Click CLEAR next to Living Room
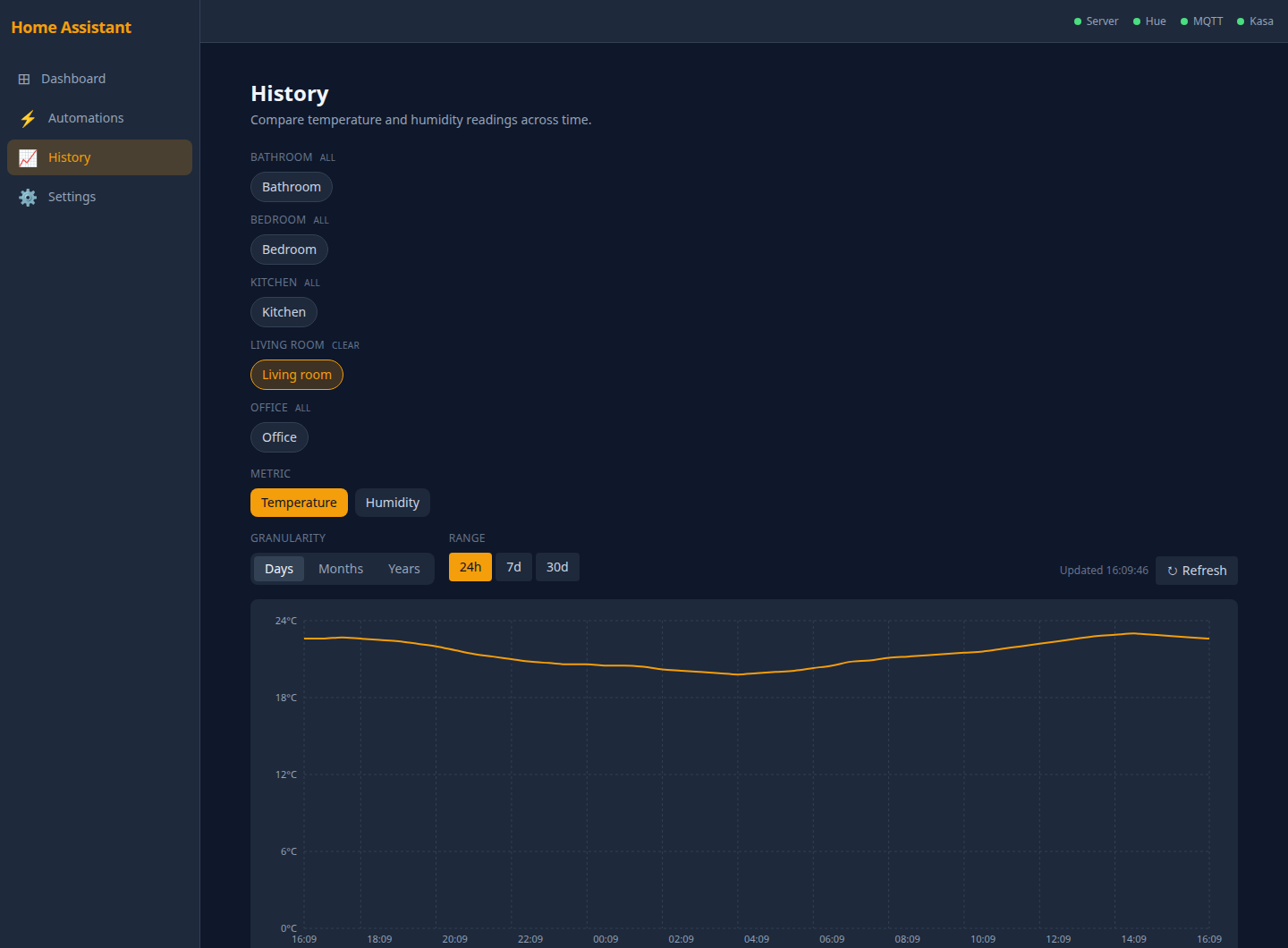The image size is (1288, 948). (x=345, y=345)
